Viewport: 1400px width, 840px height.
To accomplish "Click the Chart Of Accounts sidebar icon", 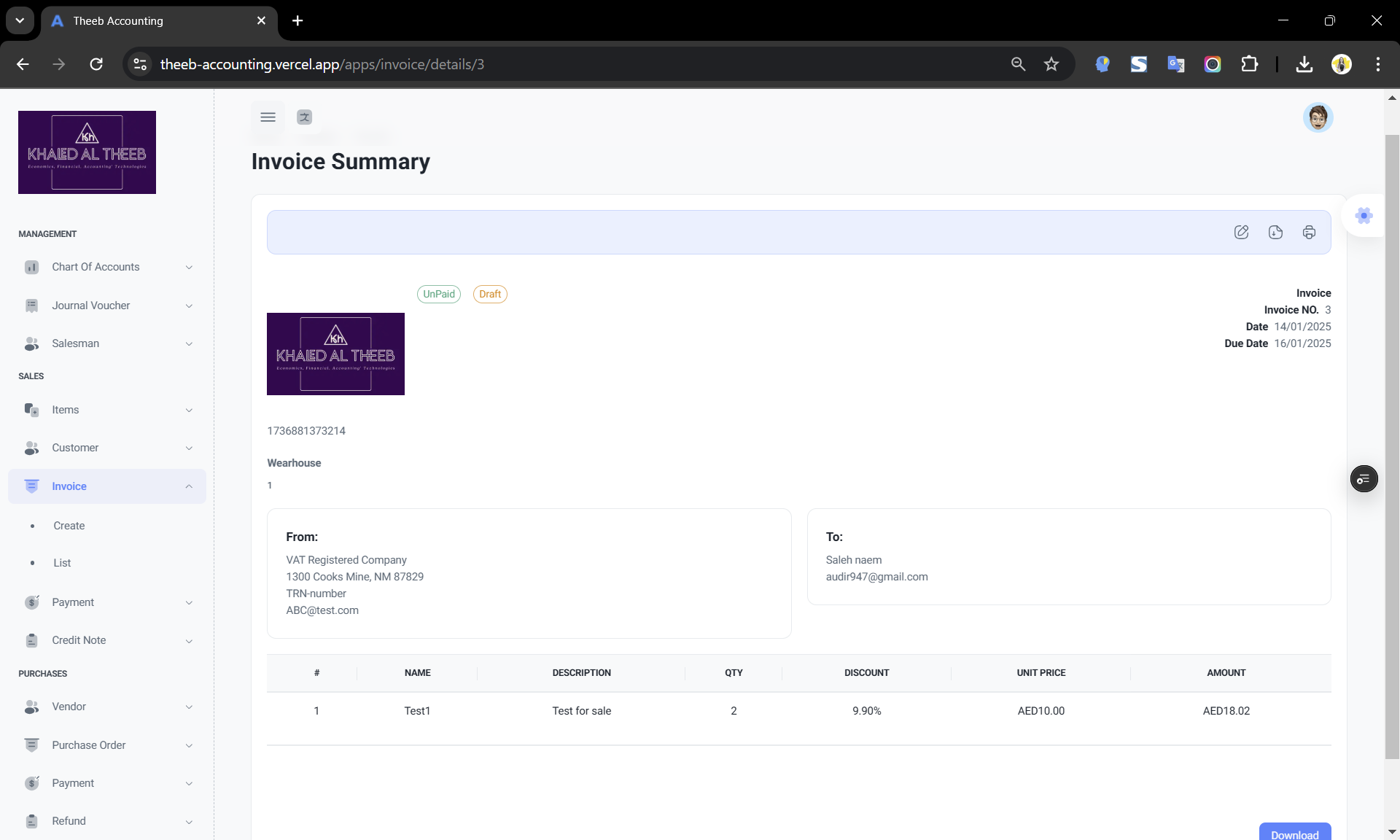I will (x=31, y=268).
